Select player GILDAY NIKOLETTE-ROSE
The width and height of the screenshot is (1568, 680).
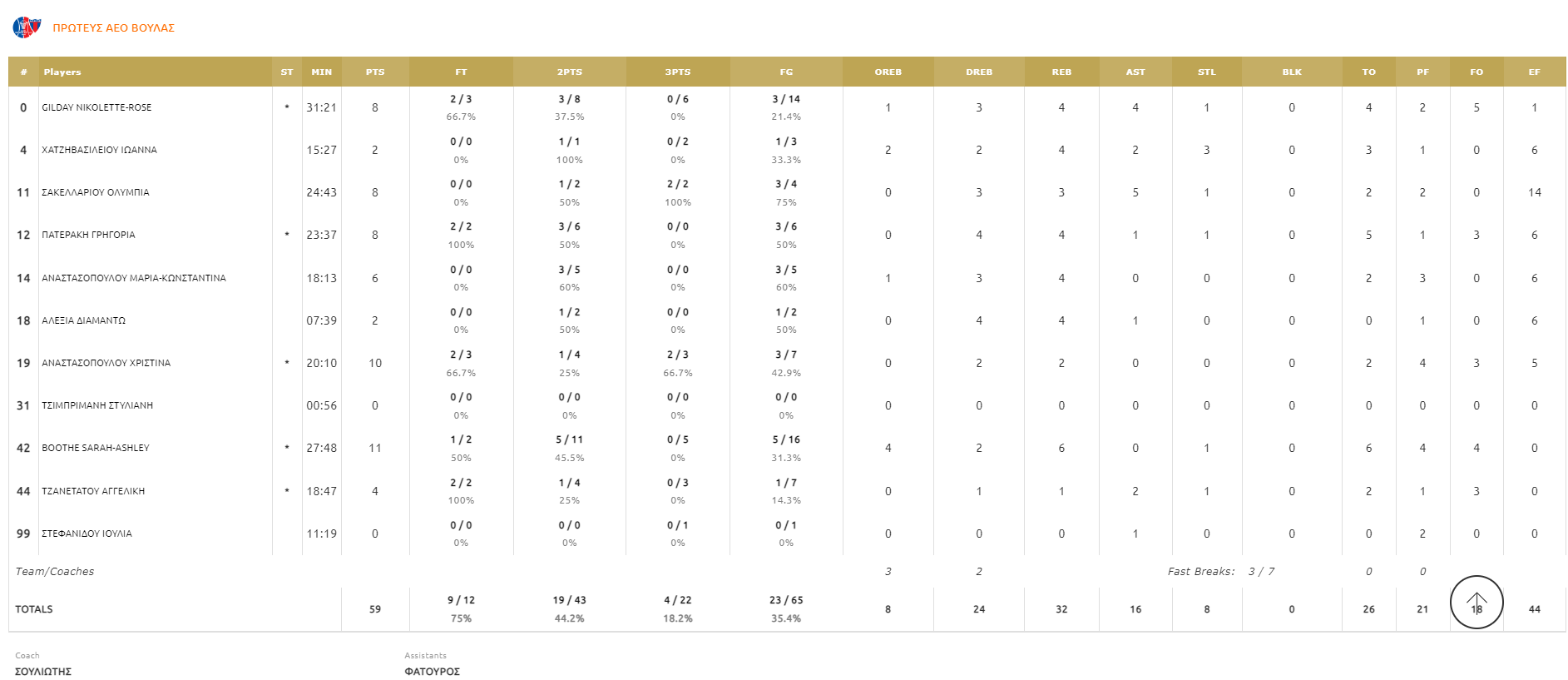[96, 107]
